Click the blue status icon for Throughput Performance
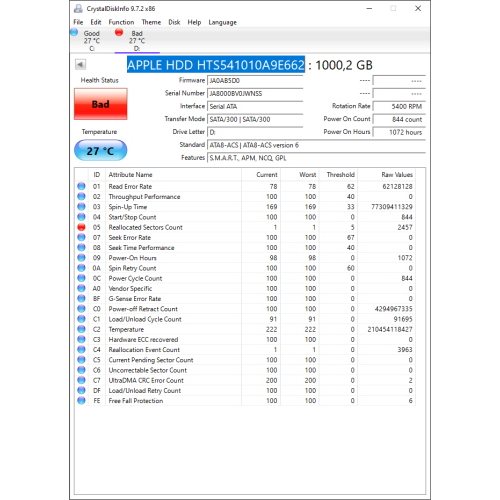The image size is (500, 500). pos(81,197)
